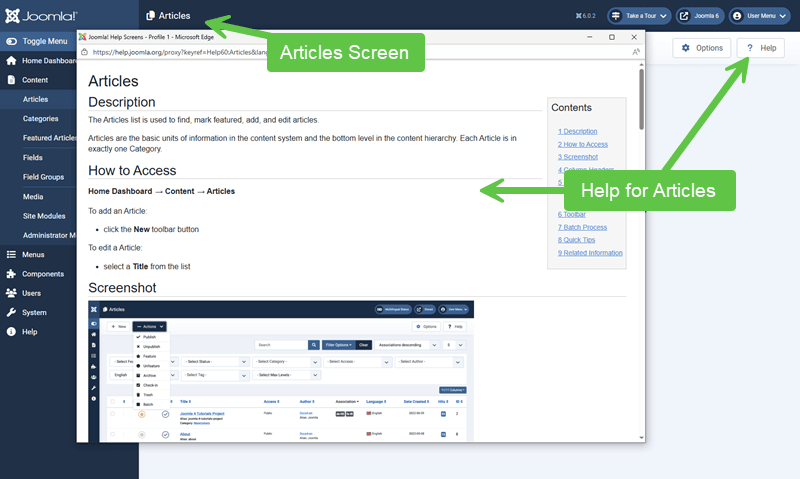Image resolution: width=800 pixels, height=479 pixels.
Task: Click the Articles page title icon in header
Action: click(151, 16)
